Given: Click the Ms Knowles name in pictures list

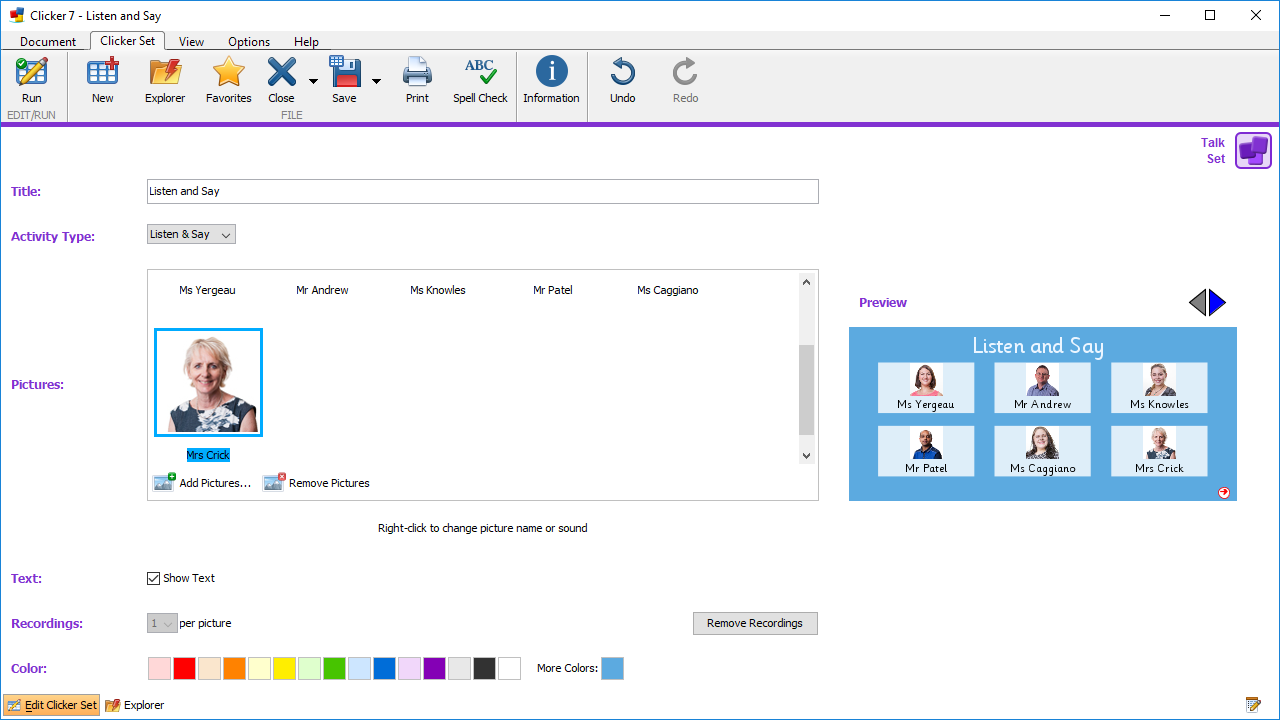Looking at the screenshot, I should pyautogui.click(x=437, y=290).
